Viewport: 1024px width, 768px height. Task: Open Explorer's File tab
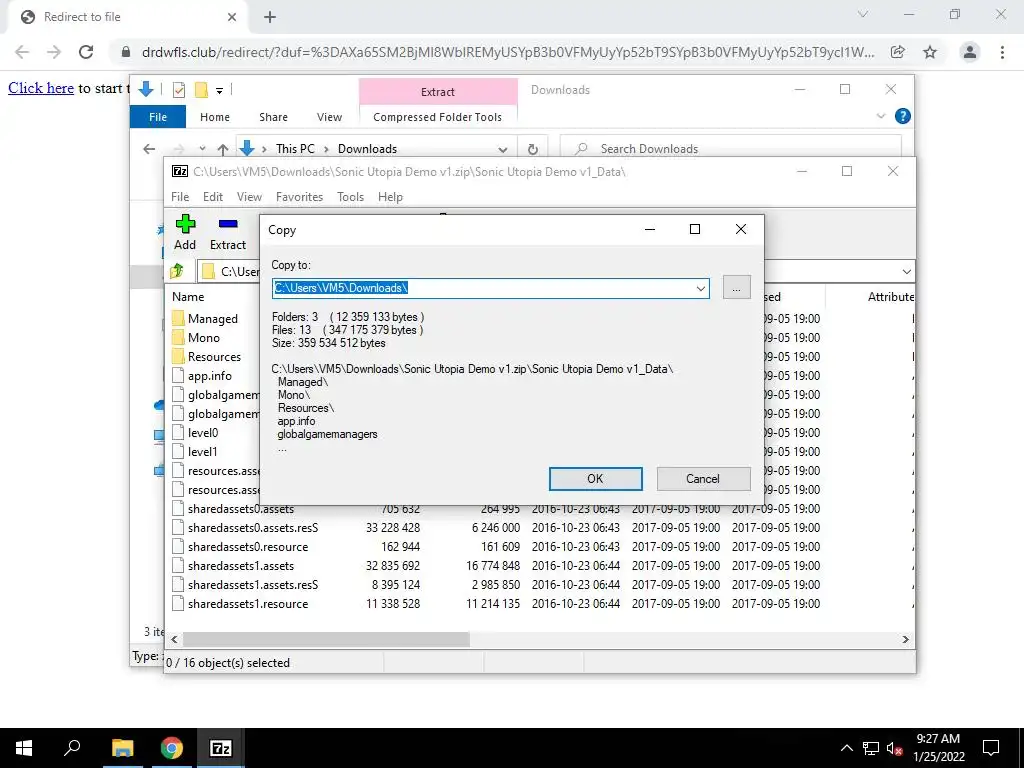[158, 117]
